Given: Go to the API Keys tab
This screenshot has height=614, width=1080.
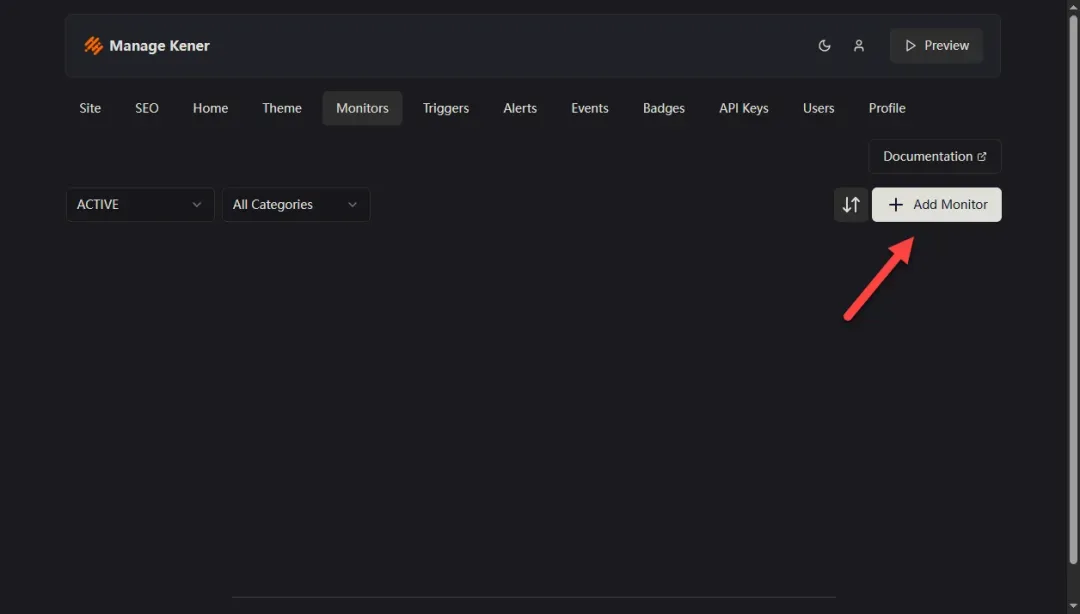Looking at the screenshot, I should [x=743, y=108].
